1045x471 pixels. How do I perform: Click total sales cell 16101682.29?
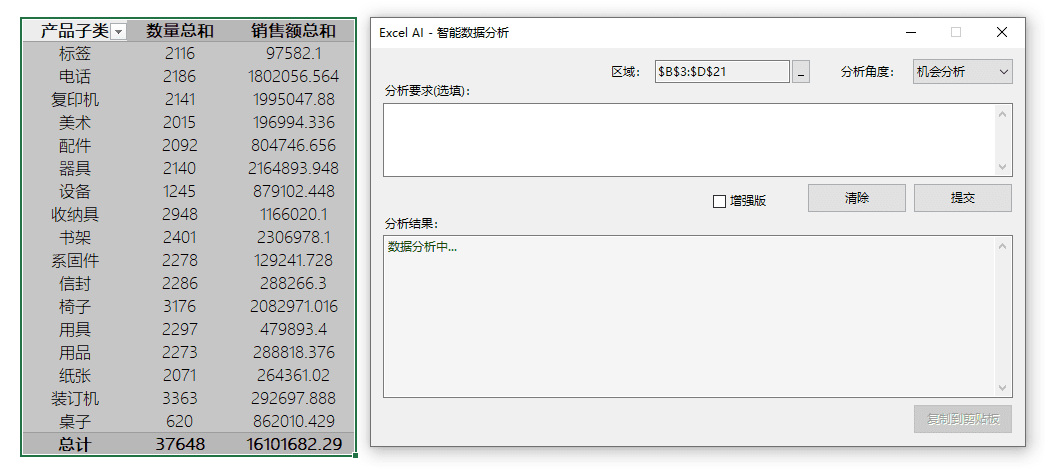[294, 444]
